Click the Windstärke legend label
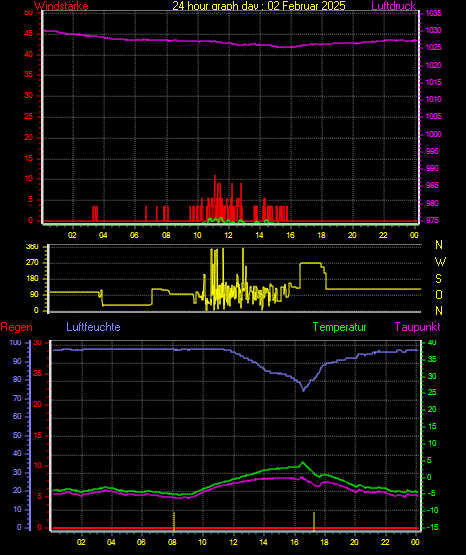 61,5
